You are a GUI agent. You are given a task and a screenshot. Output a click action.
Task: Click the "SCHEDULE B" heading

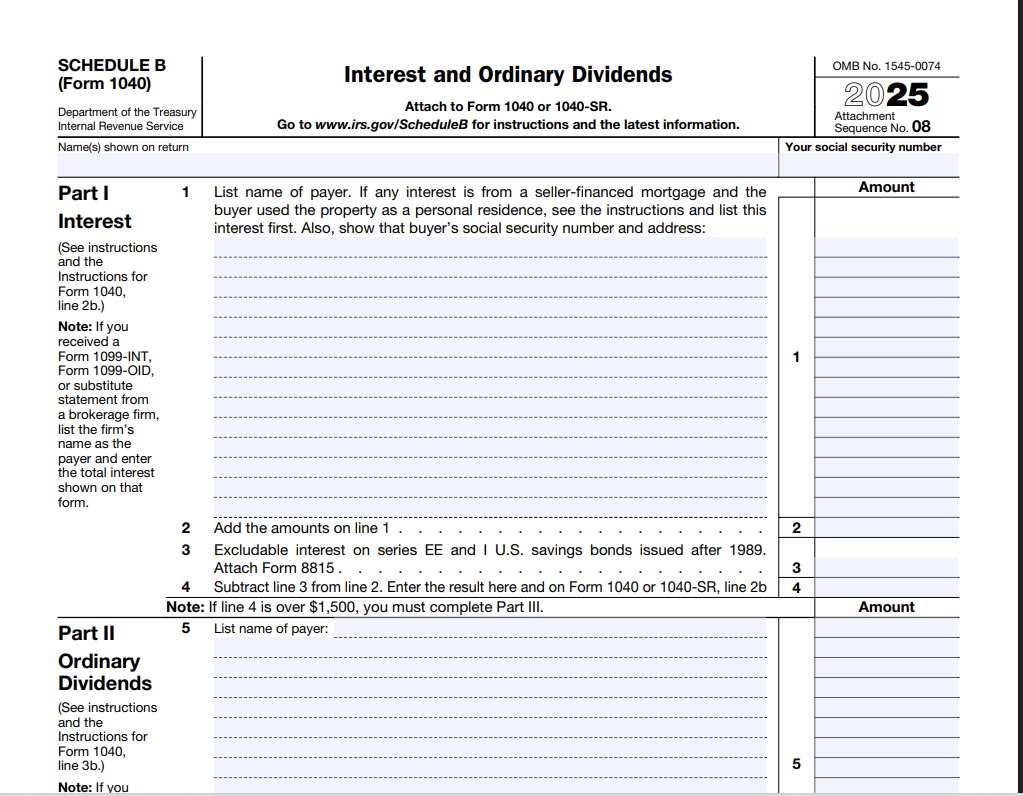pyautogui.click(x=112, y=65)
